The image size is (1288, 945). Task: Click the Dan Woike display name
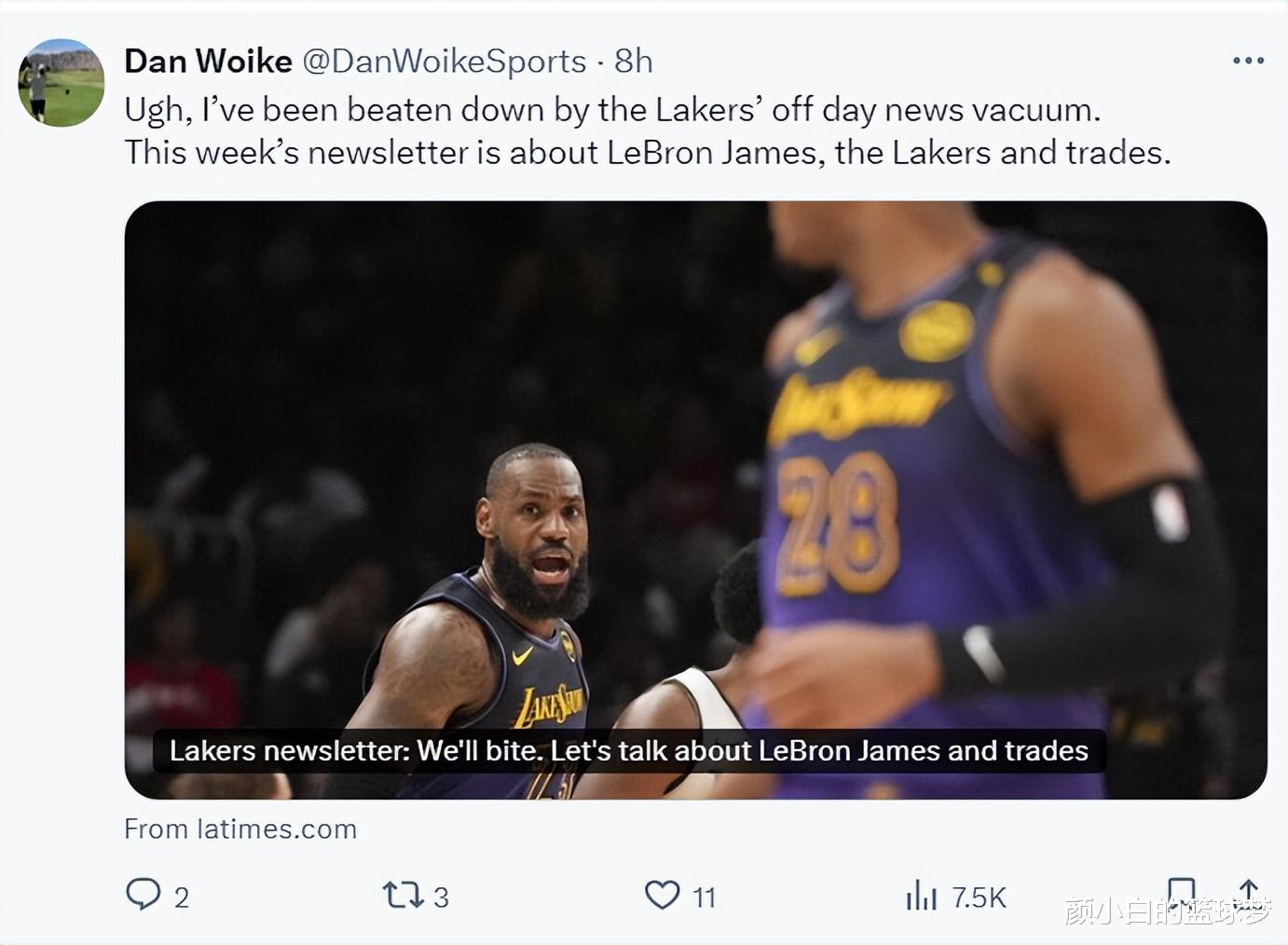coord(208,62)
